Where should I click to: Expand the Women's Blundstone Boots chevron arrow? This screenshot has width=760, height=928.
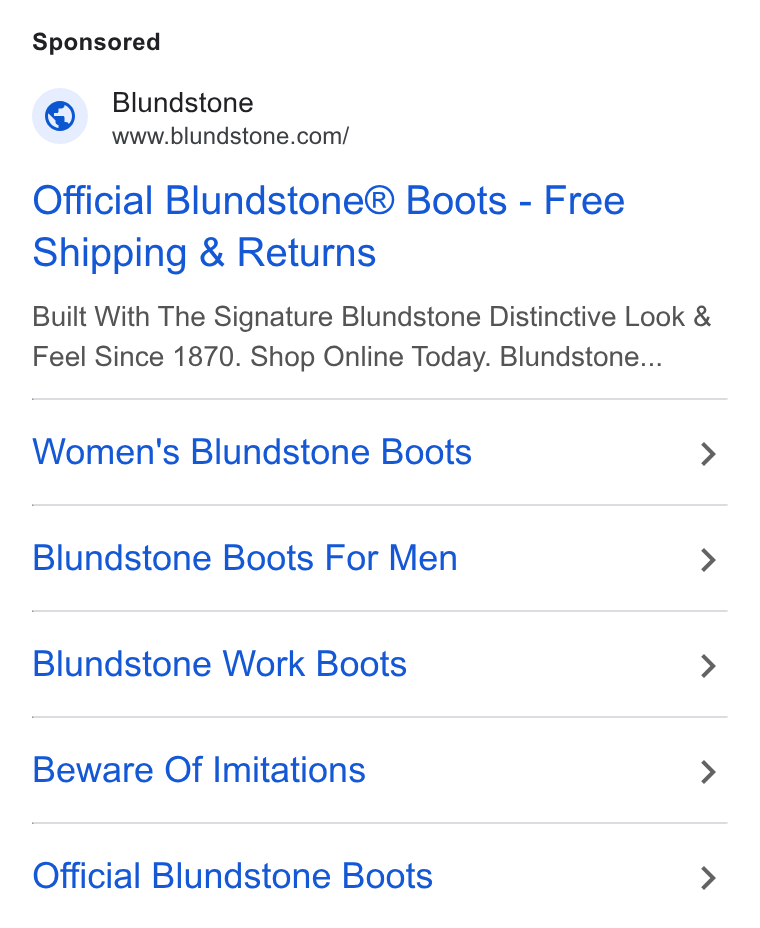pos(709,454)
